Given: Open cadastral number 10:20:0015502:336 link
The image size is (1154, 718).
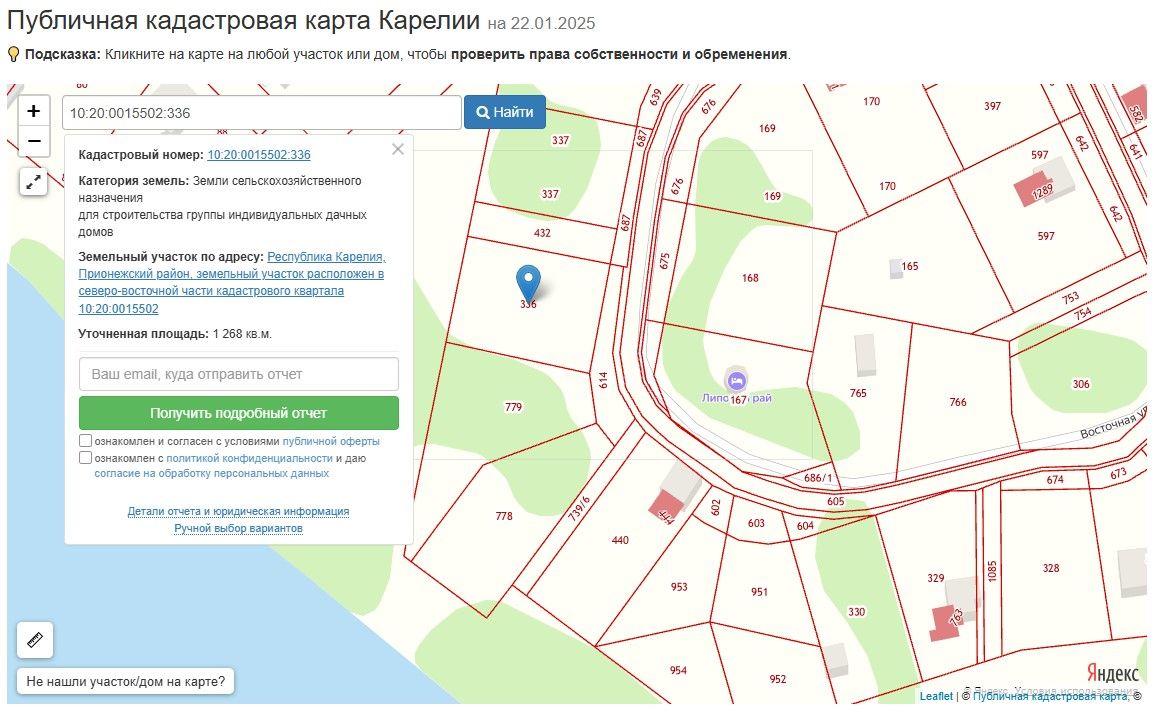Looking at the screenshot, I should click(259, 155).
